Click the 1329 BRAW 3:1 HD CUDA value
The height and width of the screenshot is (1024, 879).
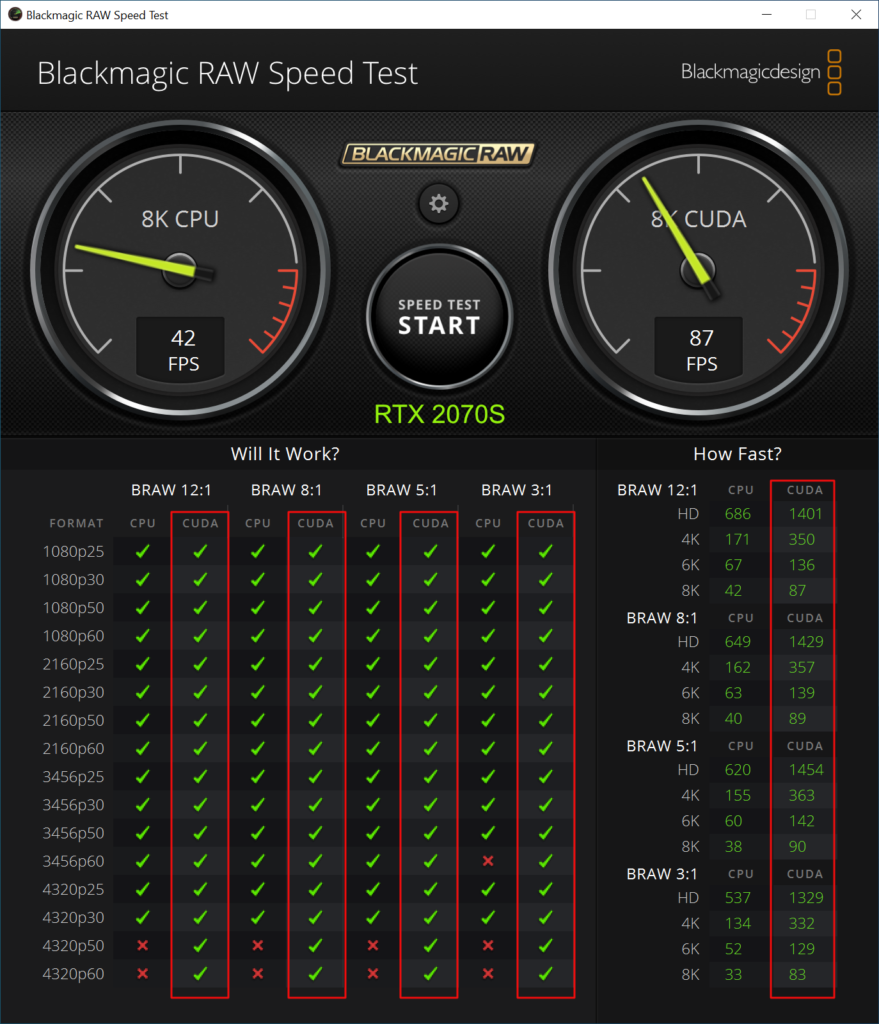806,898
